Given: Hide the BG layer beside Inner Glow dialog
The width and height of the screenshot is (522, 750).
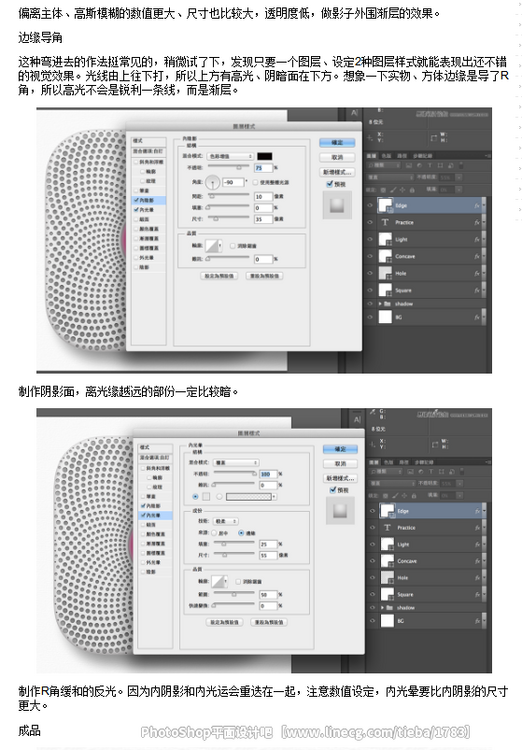Looking at the screenshot, I should 372,621.
